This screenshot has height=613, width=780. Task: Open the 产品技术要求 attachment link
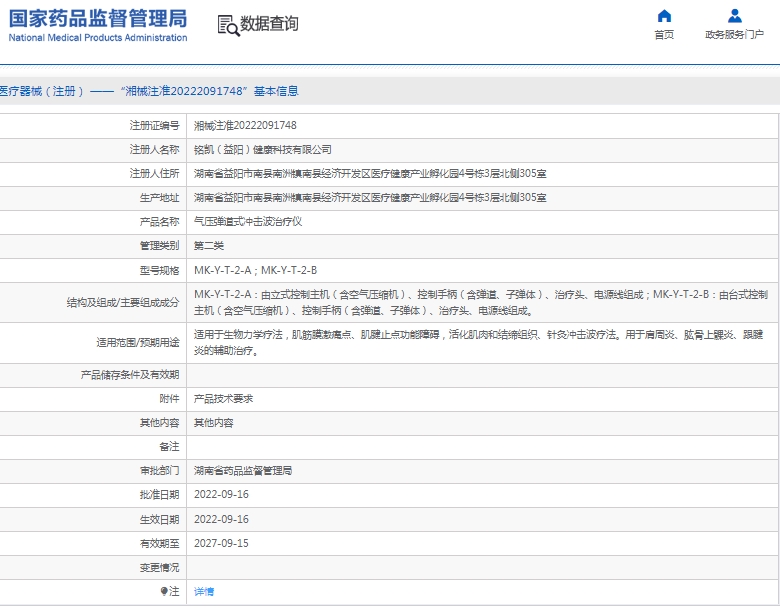223,399
